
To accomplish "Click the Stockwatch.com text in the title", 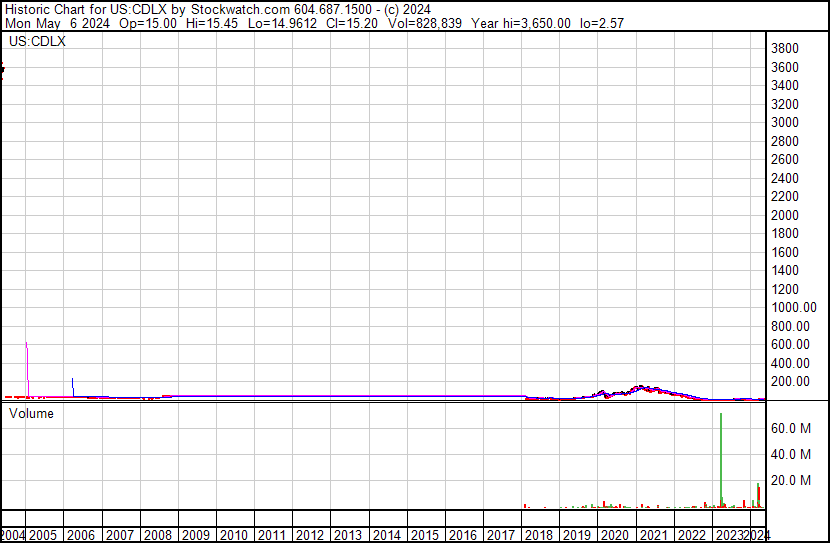I will [240, 10].
